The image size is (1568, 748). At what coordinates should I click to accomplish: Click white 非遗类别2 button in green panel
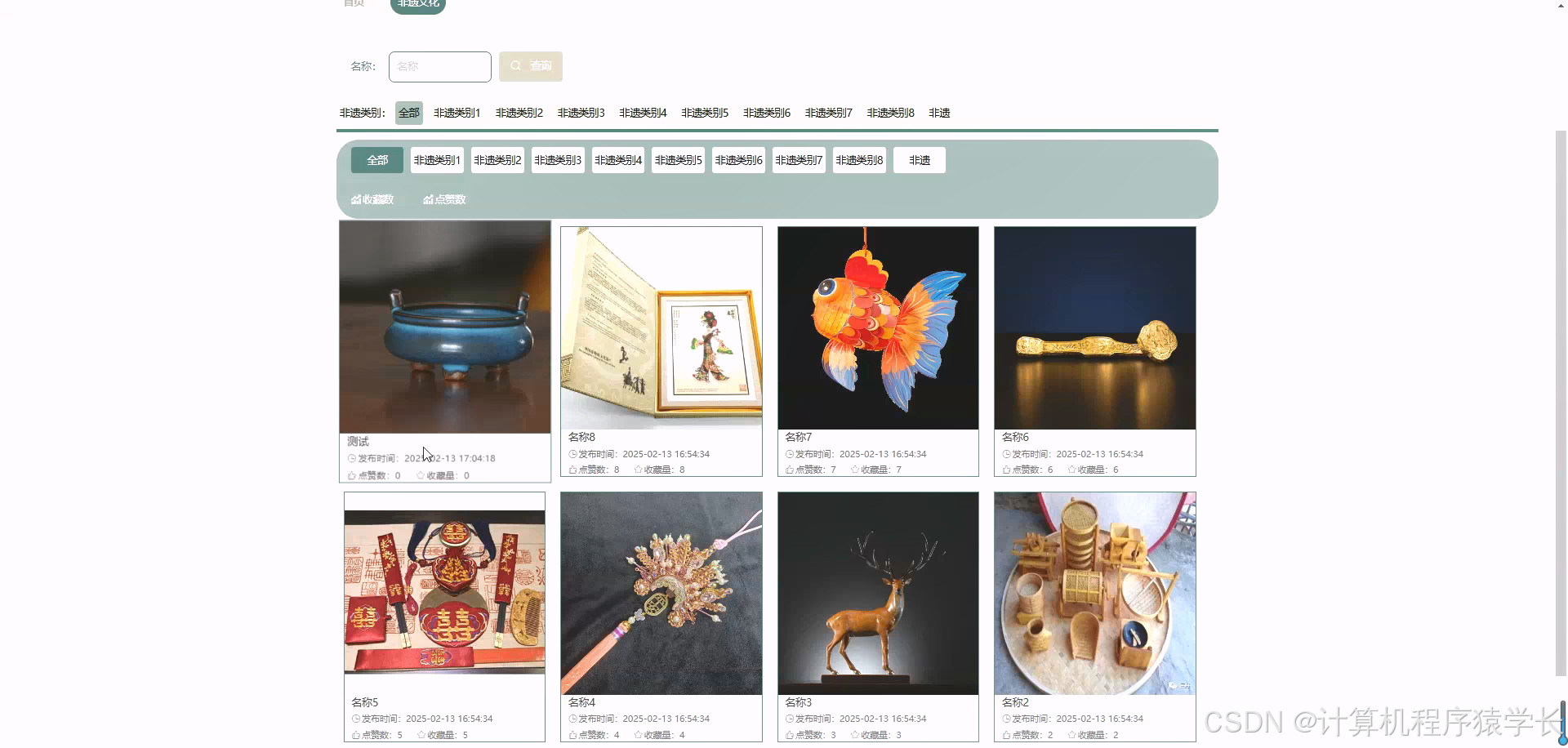[x=497, y=160]
